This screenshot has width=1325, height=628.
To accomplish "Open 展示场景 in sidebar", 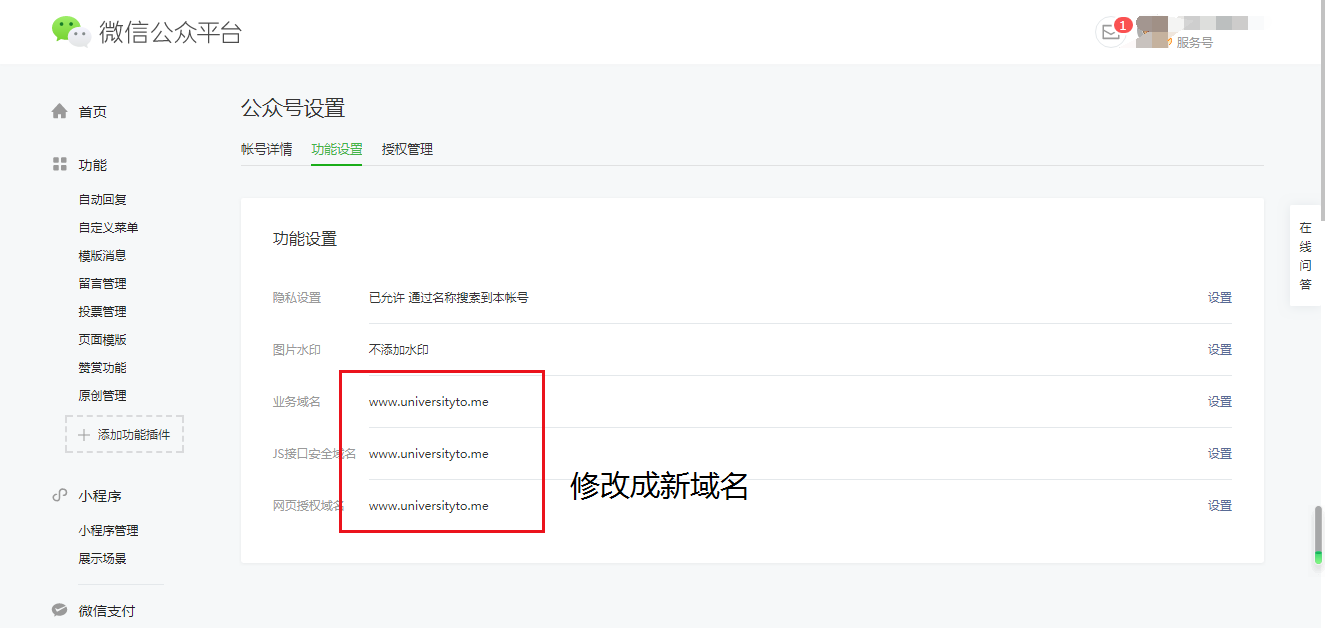I will click(103, 559).
